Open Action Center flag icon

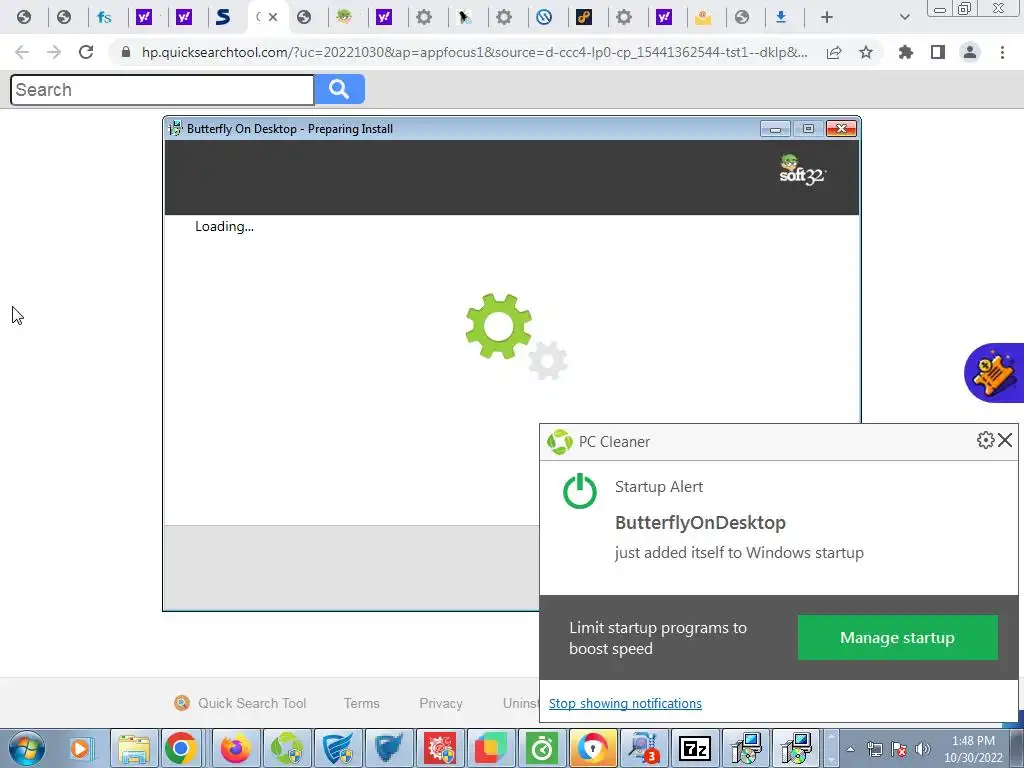[899, 749]
